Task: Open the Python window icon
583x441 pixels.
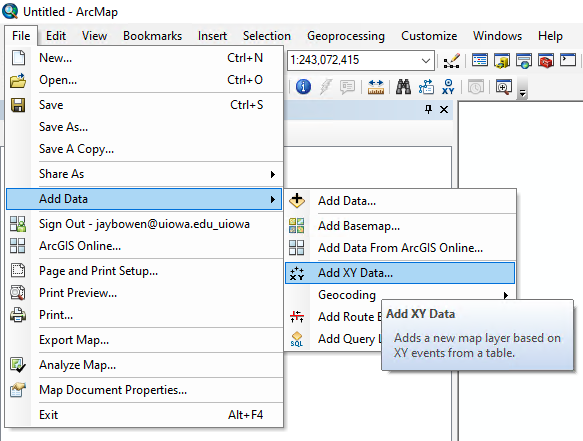Action: [568, 60]
